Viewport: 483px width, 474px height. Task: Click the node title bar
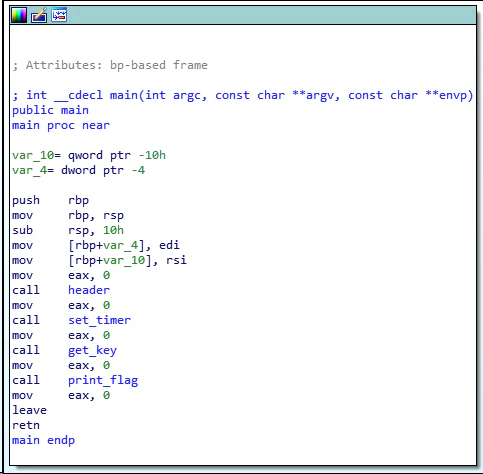[x=243, y=15]
